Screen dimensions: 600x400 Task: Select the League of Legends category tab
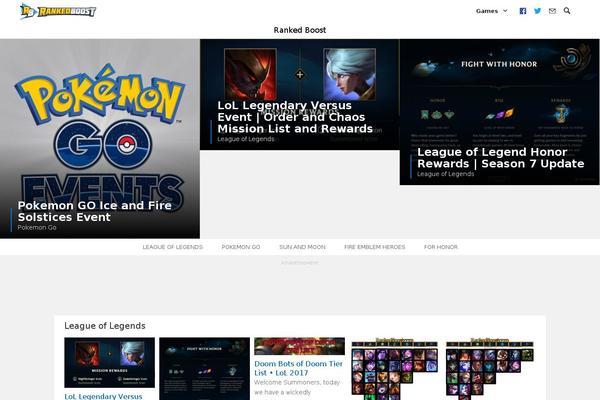tap(173, 247)
